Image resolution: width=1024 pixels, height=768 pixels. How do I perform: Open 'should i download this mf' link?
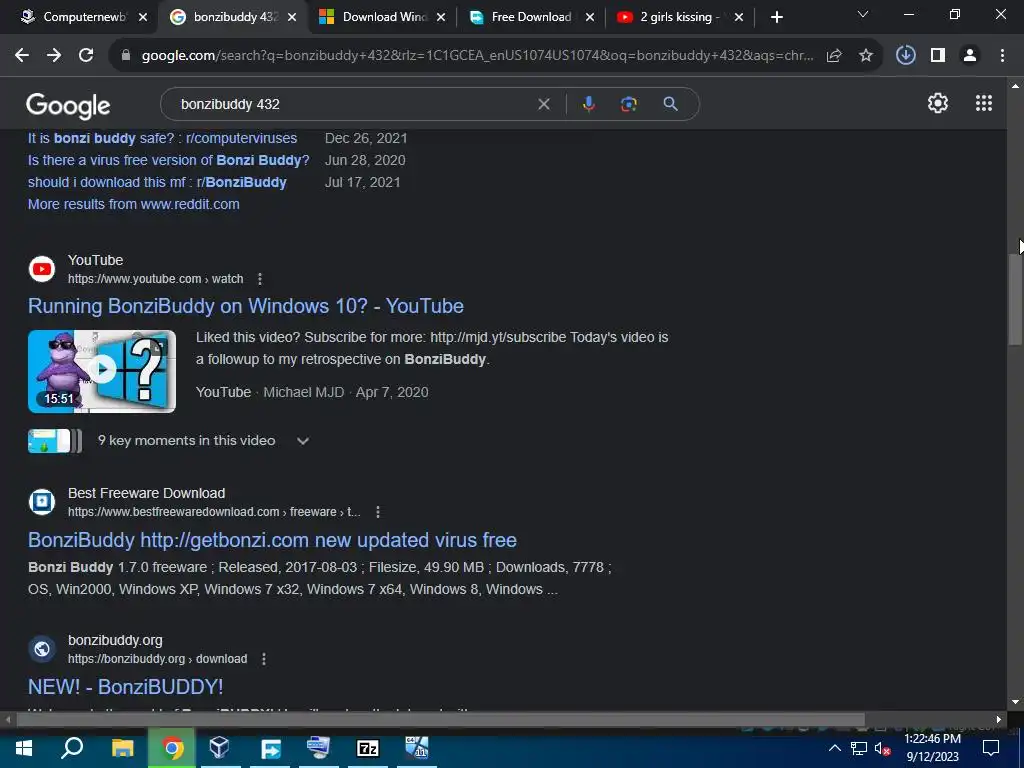(x=157, y=182)
